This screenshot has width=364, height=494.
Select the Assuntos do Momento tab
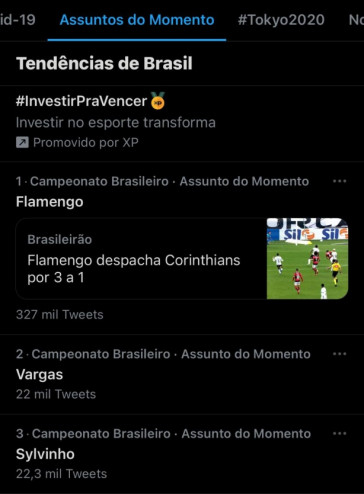137,20
